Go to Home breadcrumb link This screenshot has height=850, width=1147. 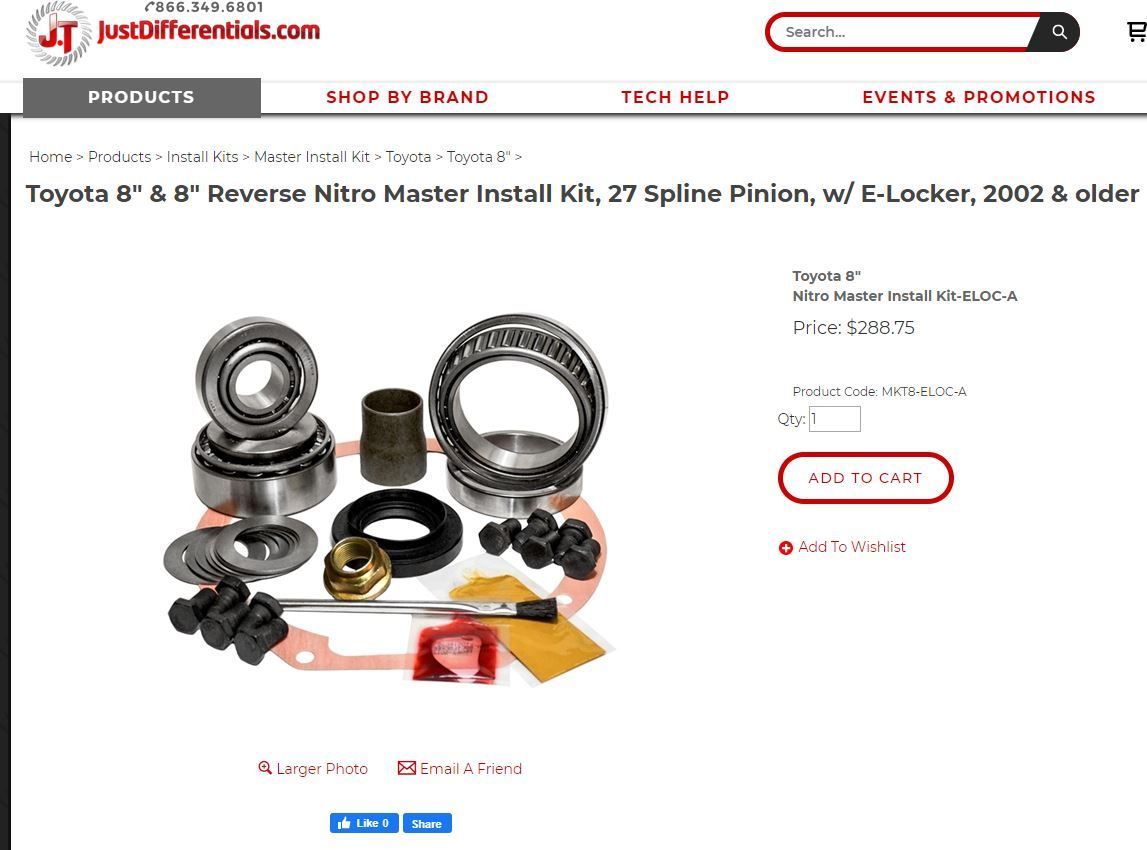point(50,157)
